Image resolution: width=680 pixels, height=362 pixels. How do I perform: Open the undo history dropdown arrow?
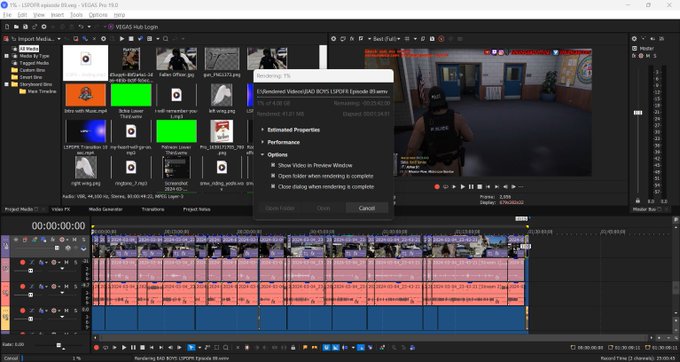88,27
